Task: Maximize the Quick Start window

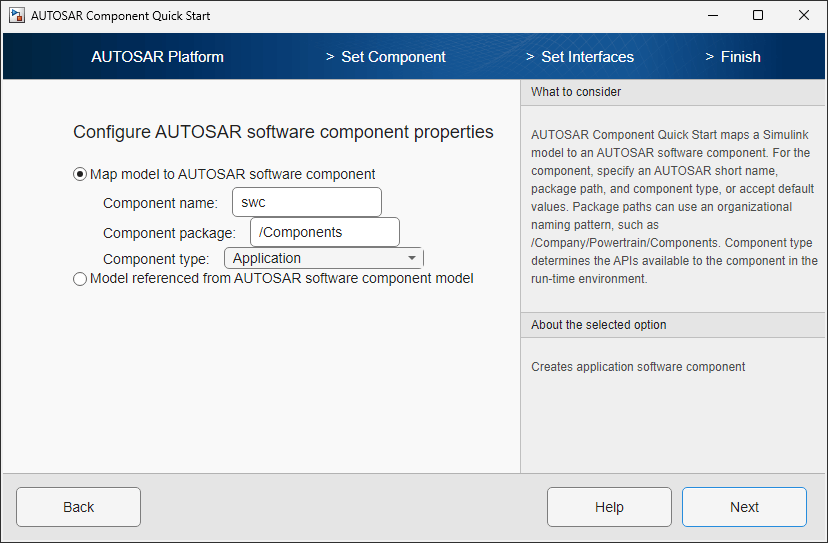Action: click(x=758, y=15)
